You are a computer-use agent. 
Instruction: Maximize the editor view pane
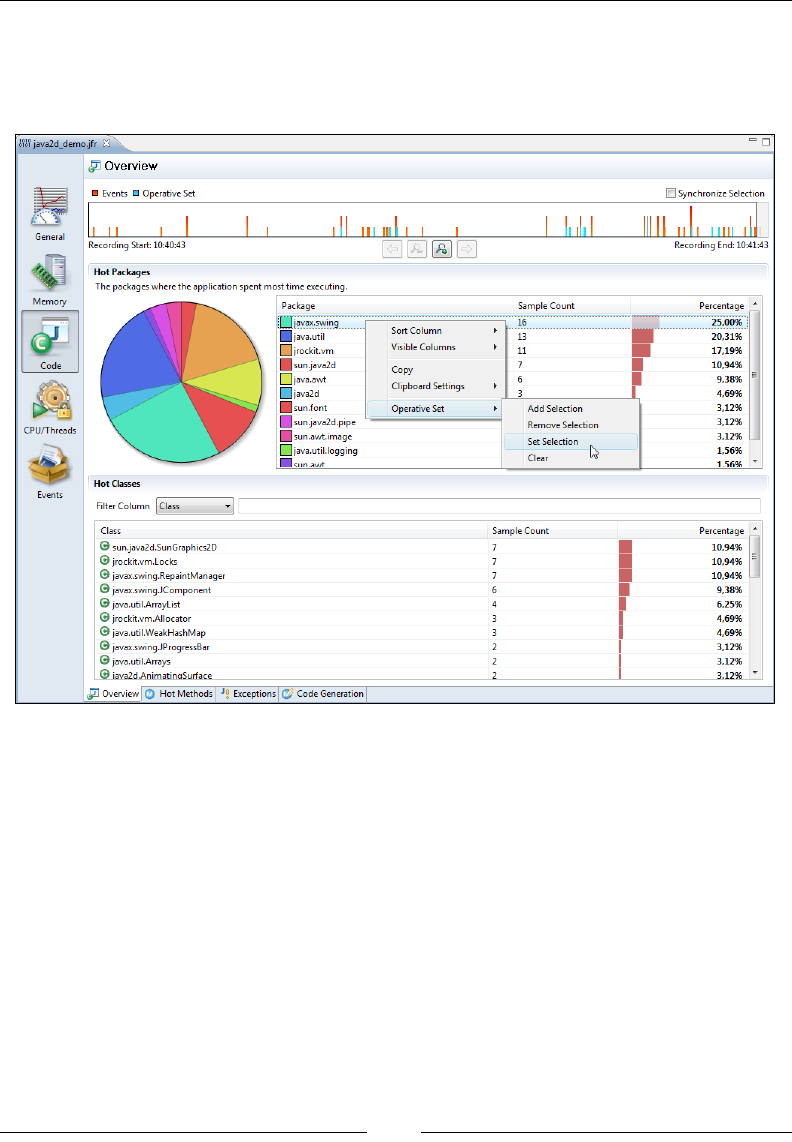[x=766, y=141]
